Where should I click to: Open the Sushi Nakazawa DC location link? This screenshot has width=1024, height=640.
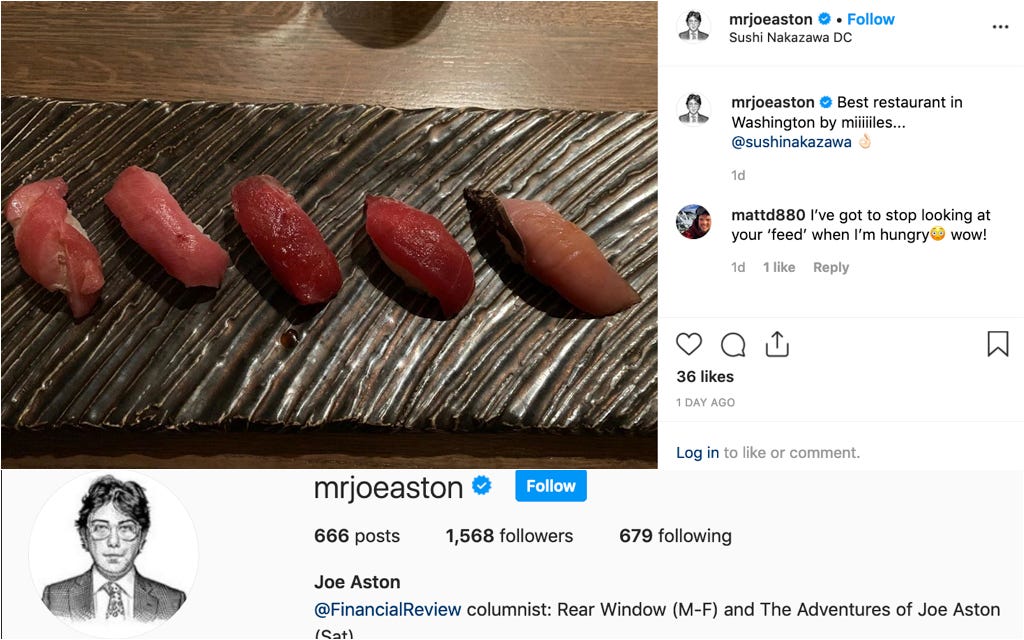pyautogui.click(x=790, y=37)
